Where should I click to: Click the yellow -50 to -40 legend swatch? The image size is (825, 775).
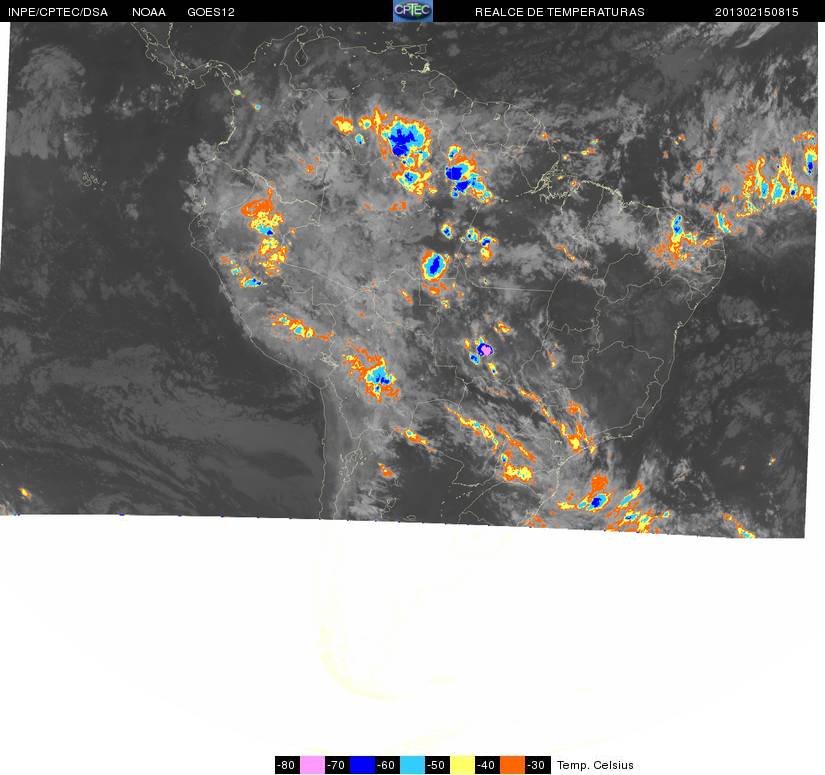click(x=462, y=765)
